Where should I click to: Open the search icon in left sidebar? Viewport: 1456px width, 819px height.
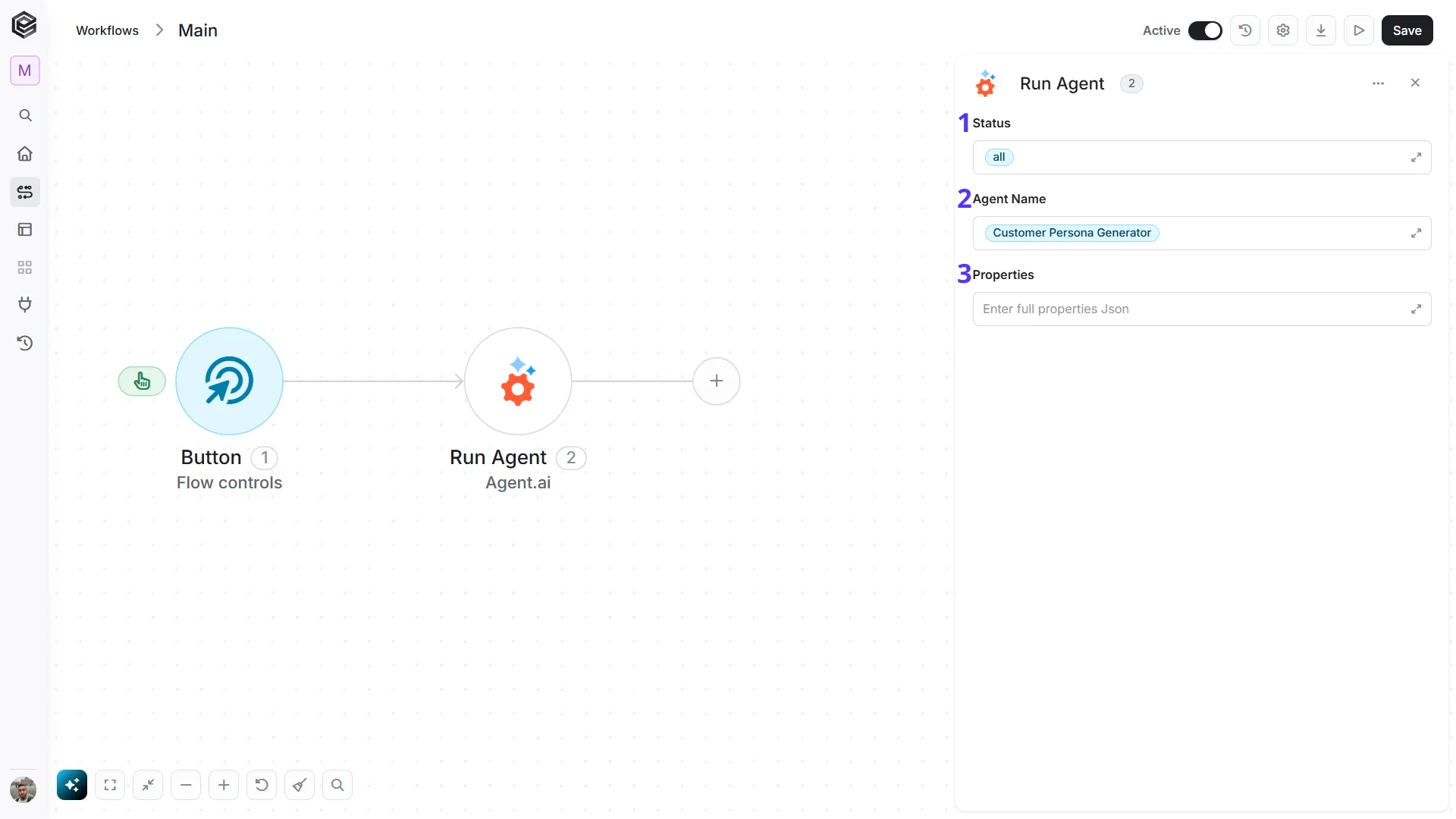[x=25, y=115]
